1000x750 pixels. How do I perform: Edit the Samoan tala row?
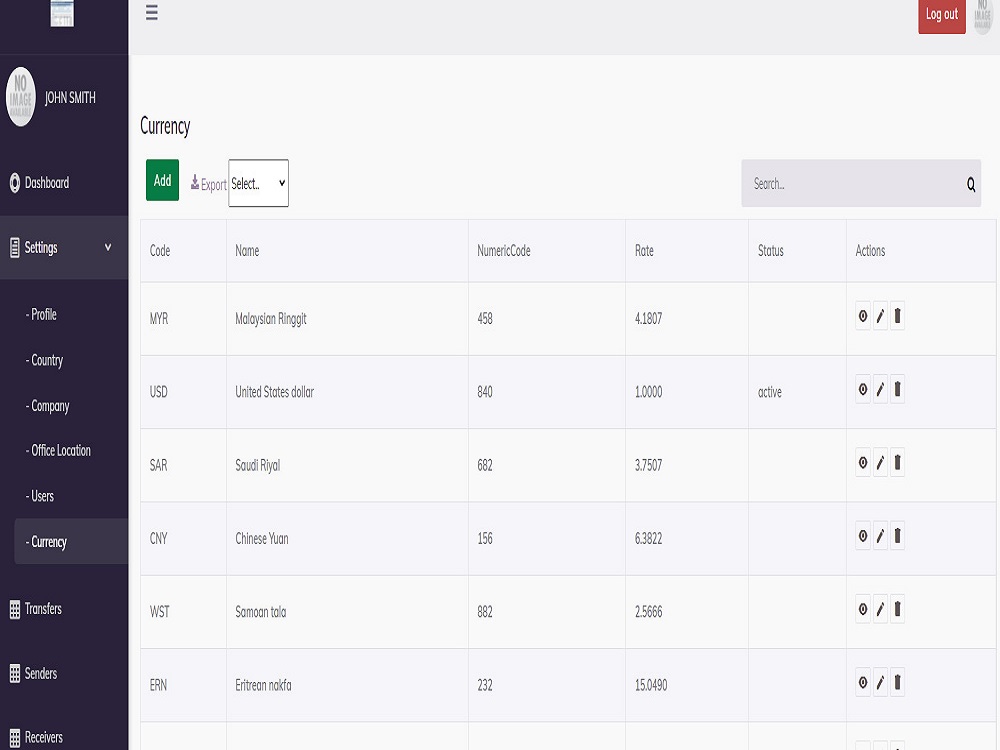(x=880, y=609)
